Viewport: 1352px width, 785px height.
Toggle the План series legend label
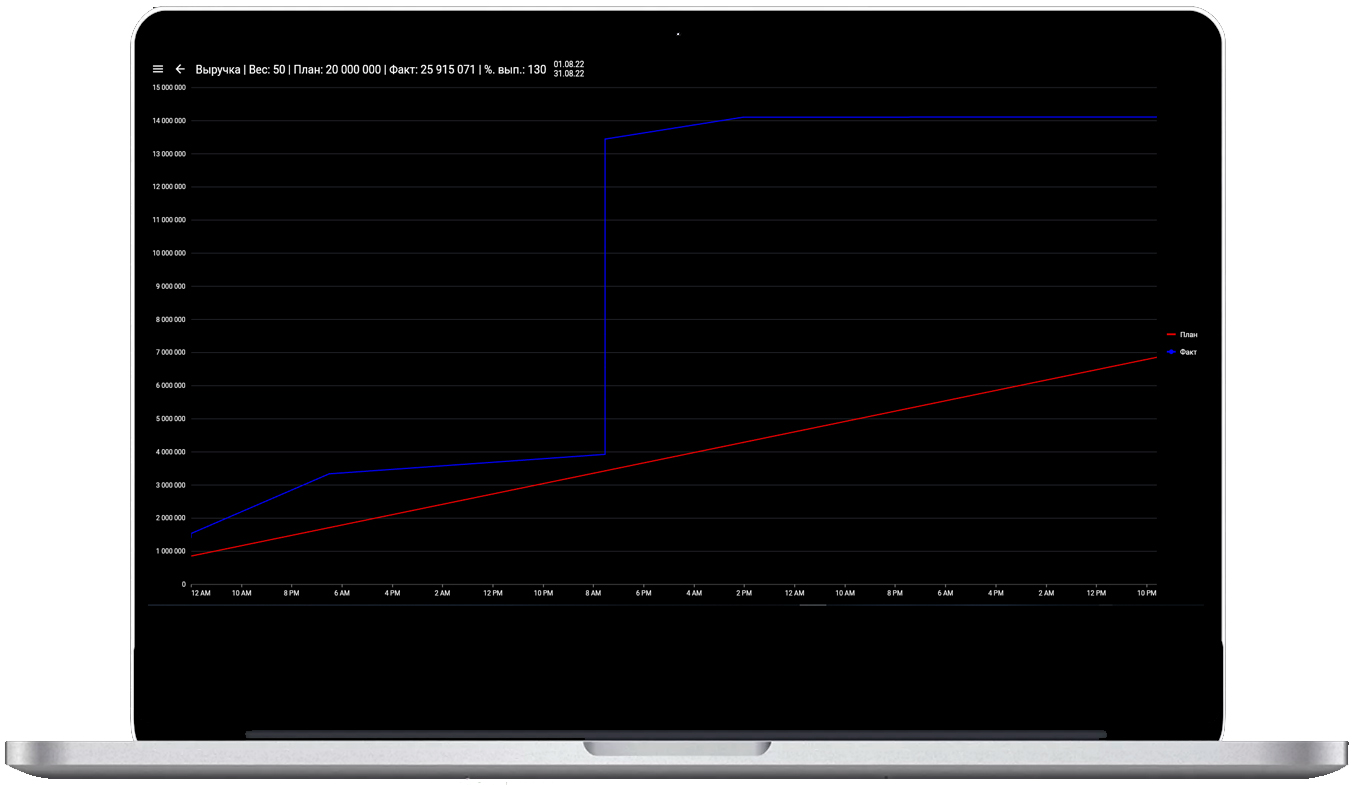point(1188,335)
